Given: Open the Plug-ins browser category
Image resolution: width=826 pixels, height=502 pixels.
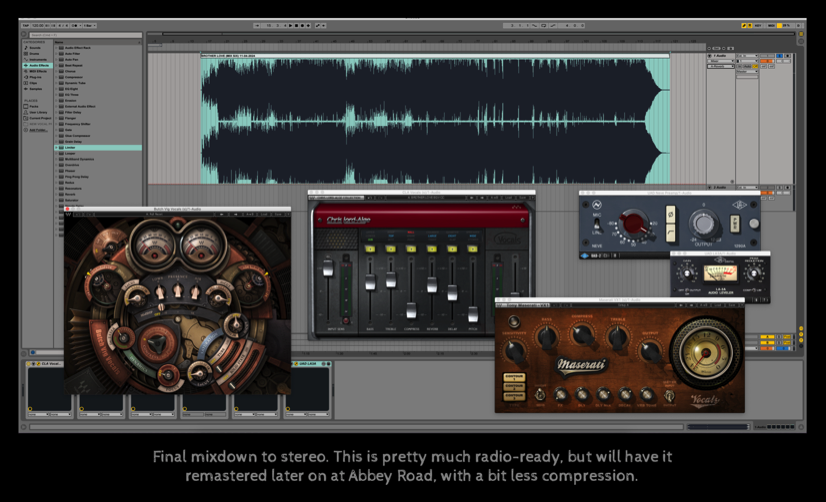Looking at the screenshot, I should click(35, 77).
